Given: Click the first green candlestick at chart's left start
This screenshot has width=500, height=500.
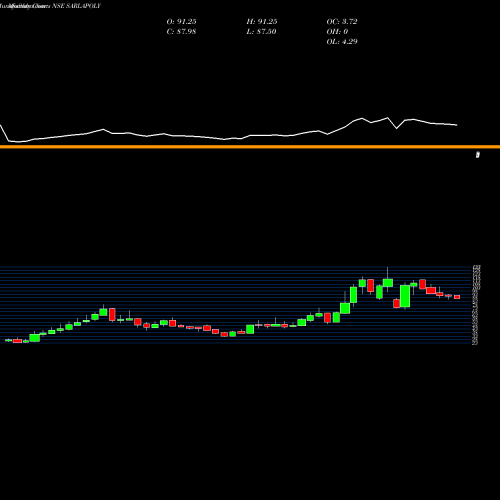Looking at the screenshot, I should point(9,340).
